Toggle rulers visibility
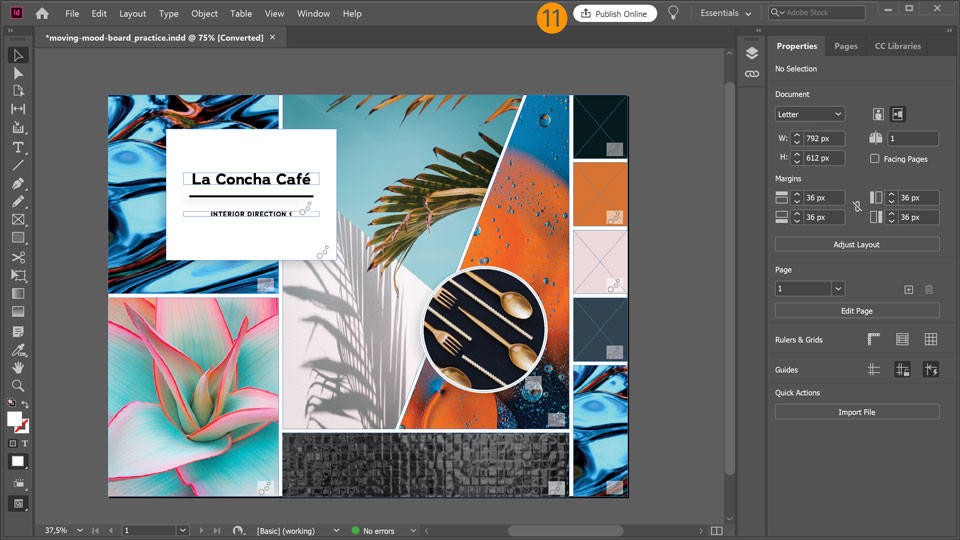The image size is (960, 540). pos(874,339)
